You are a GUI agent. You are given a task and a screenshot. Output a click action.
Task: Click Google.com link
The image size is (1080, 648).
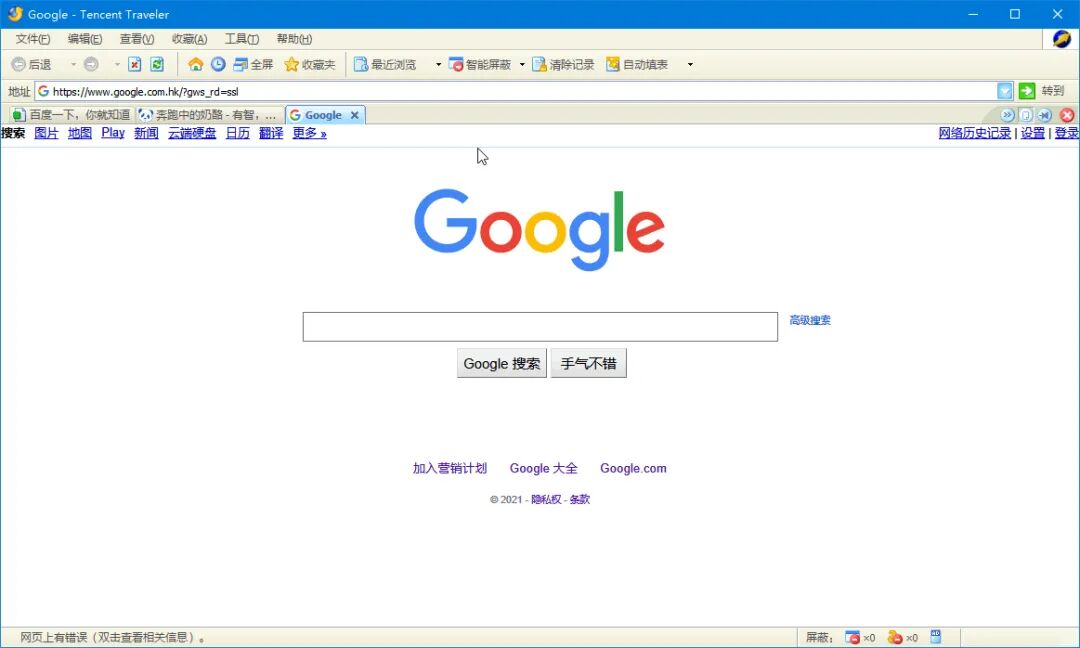click(x=633, y=468)
